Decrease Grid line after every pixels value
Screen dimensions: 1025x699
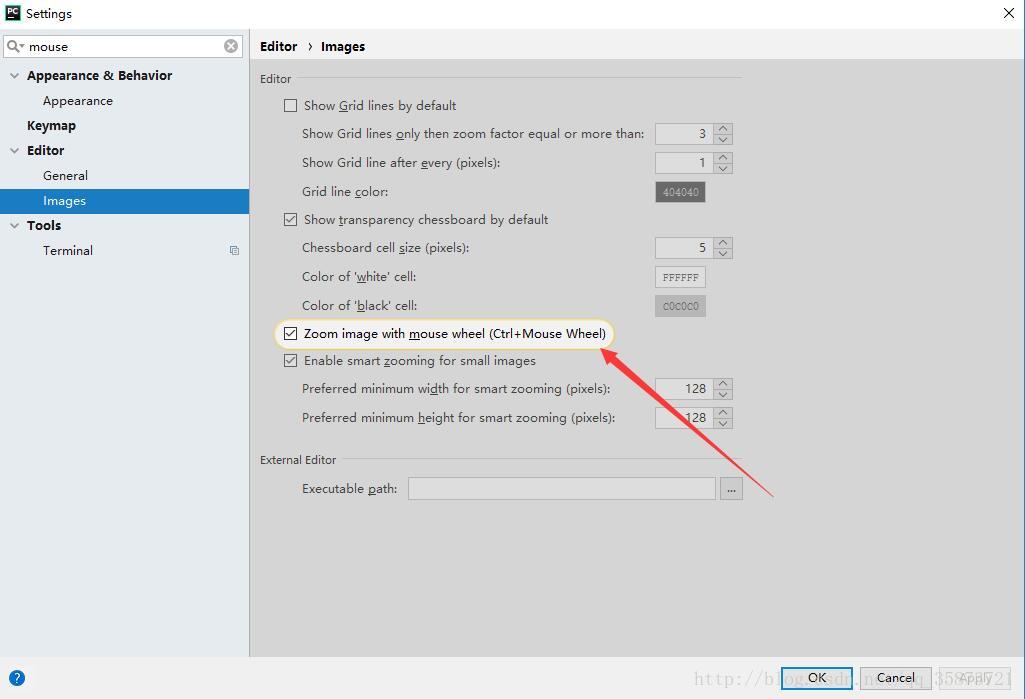pos(723,168)
